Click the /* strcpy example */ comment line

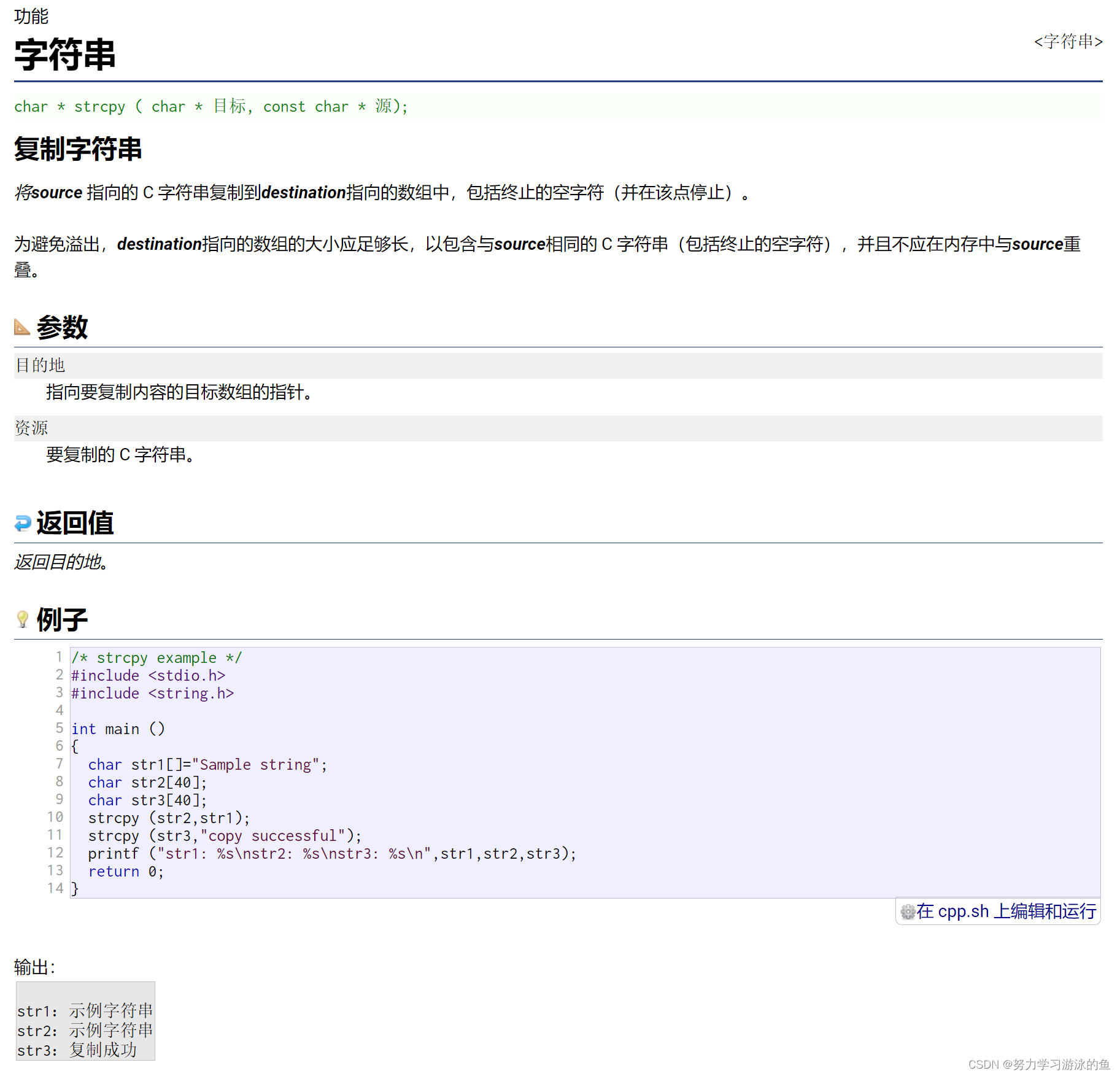coord(156,657)
